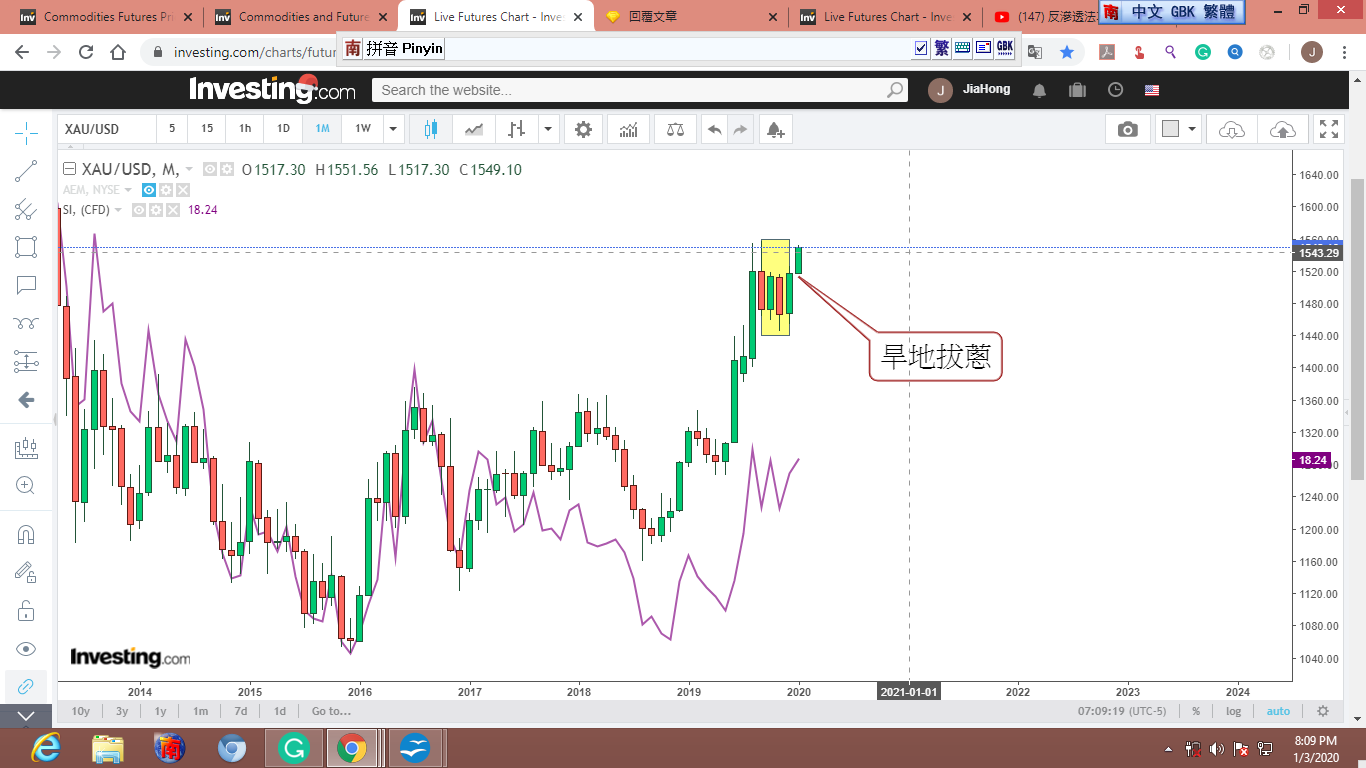
Task: Select the 1M monthly interval
Action: [322, 129]
